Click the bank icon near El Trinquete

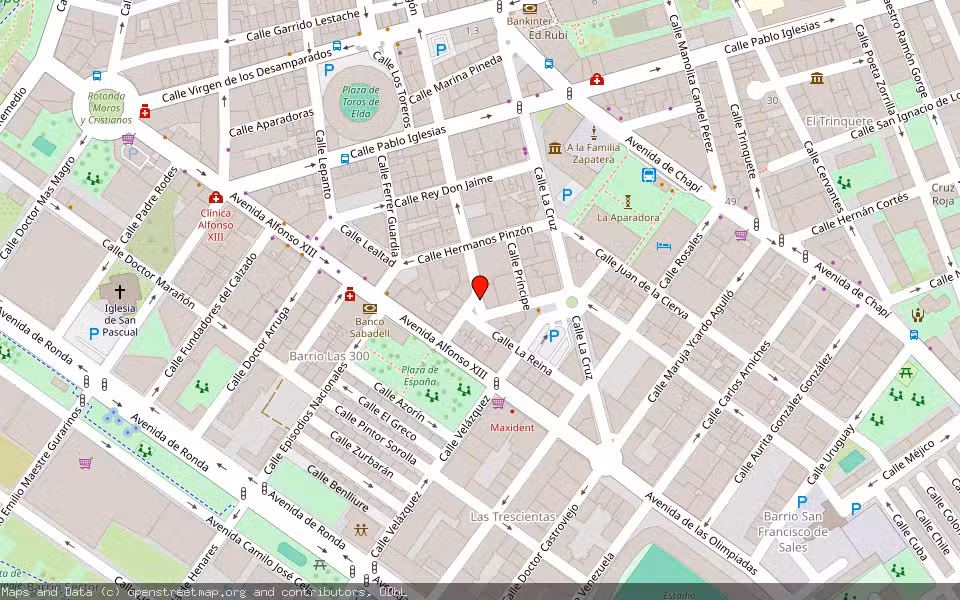pos(816,78)
